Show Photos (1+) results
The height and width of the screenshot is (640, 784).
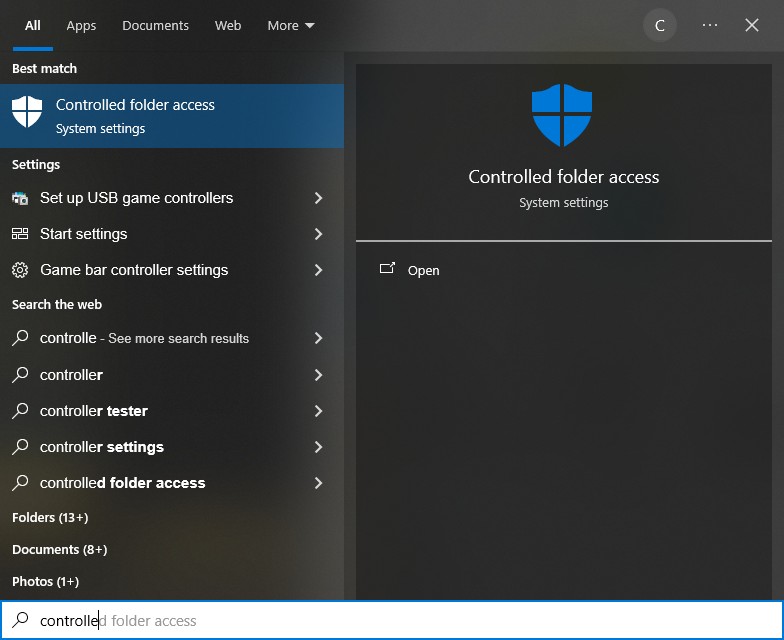tap(46, 582)
